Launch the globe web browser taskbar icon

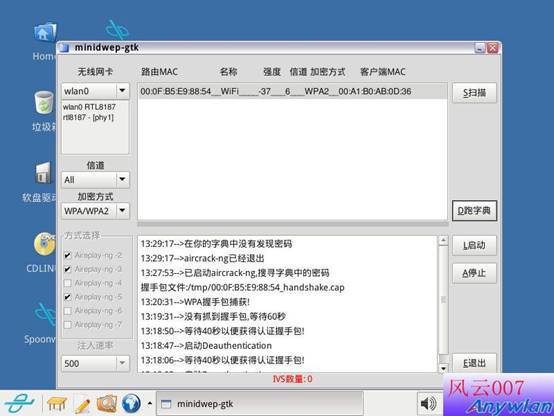131,403
